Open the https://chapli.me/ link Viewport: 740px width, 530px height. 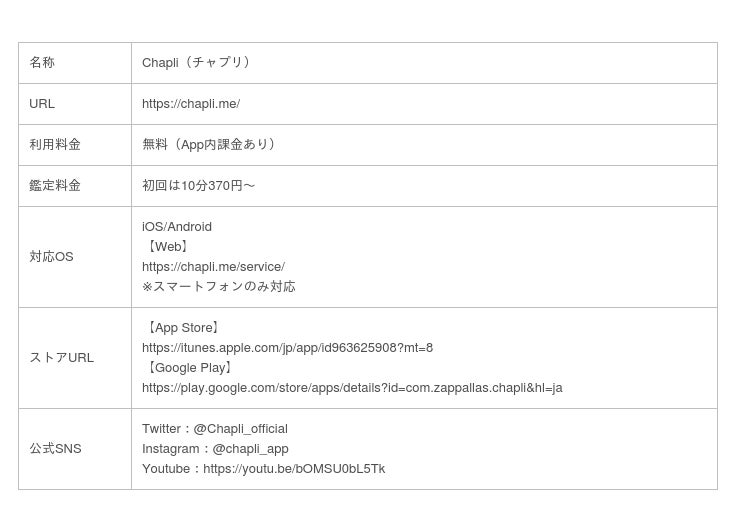tap(191, 104)
